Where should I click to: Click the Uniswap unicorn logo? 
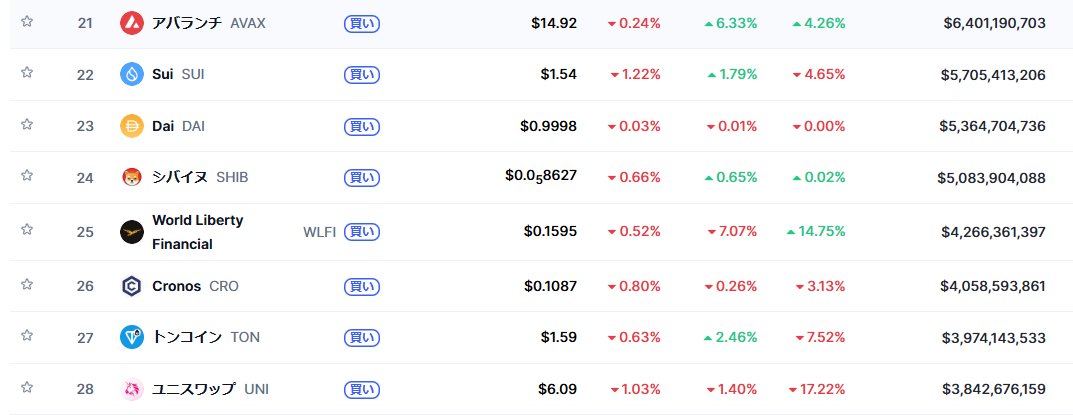point(132,389)
